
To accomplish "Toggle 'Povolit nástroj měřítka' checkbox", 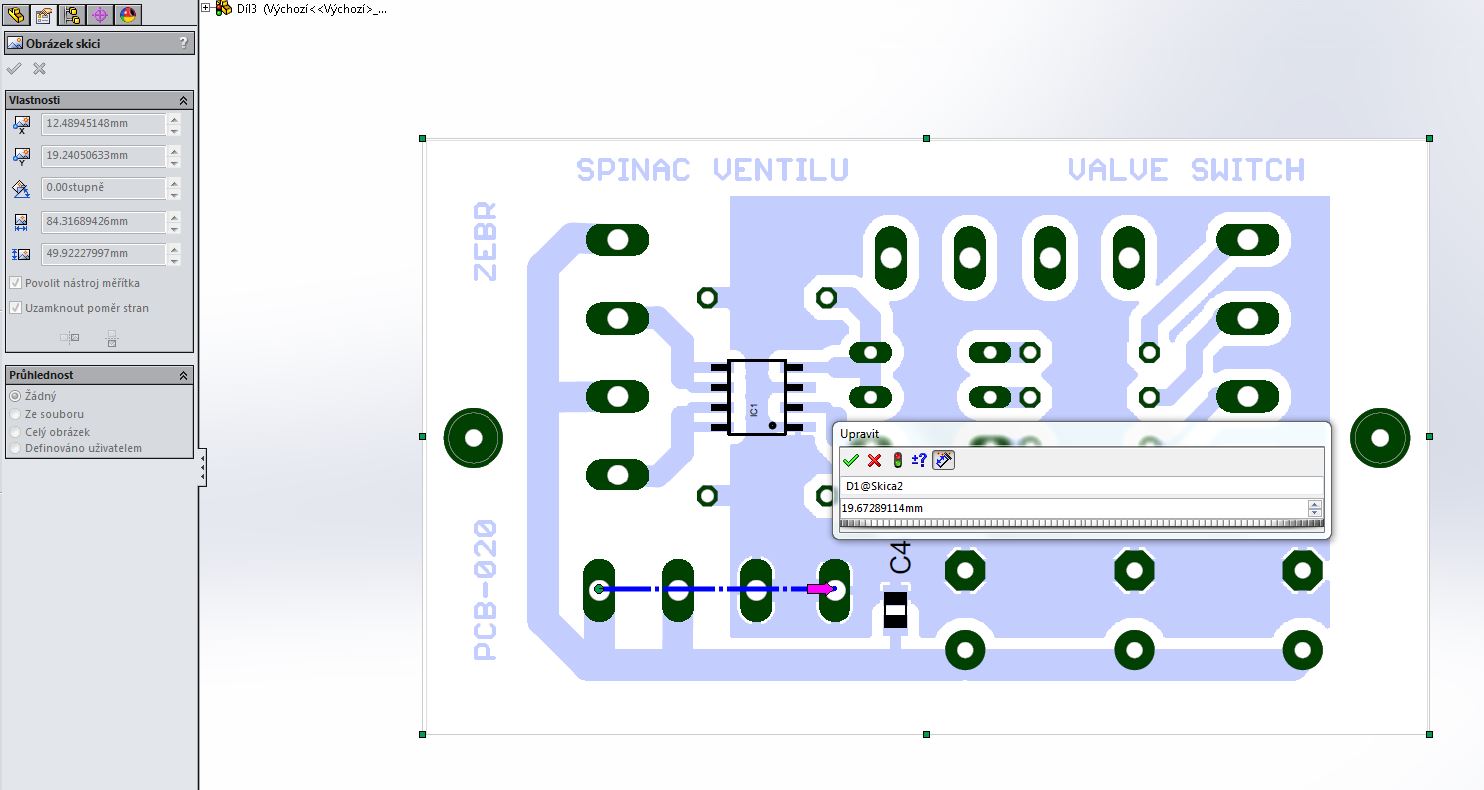I will pos(15,283).
